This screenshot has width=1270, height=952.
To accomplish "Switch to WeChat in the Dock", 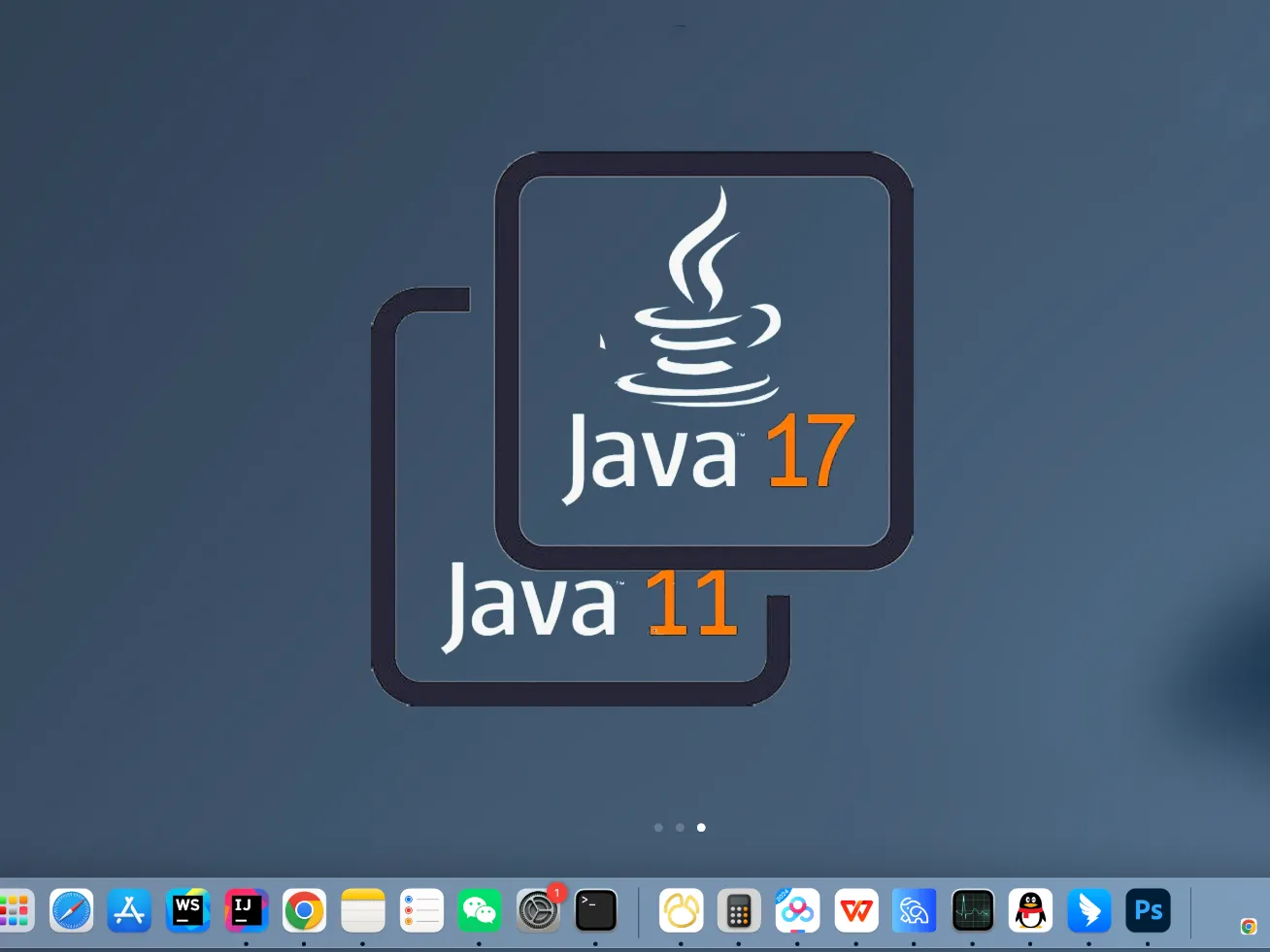I will (x=480, y=910).
